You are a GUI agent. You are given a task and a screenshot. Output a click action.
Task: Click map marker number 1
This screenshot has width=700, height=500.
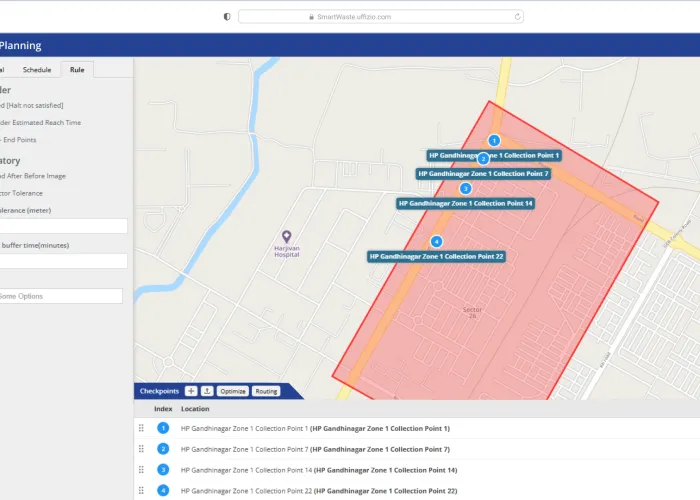click(x=494, y=141)
